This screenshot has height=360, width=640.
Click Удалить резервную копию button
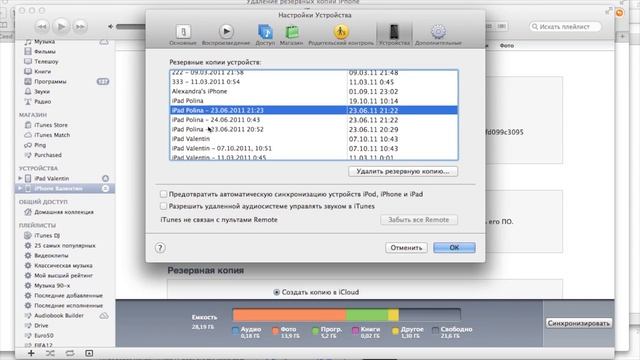[403, 171]
